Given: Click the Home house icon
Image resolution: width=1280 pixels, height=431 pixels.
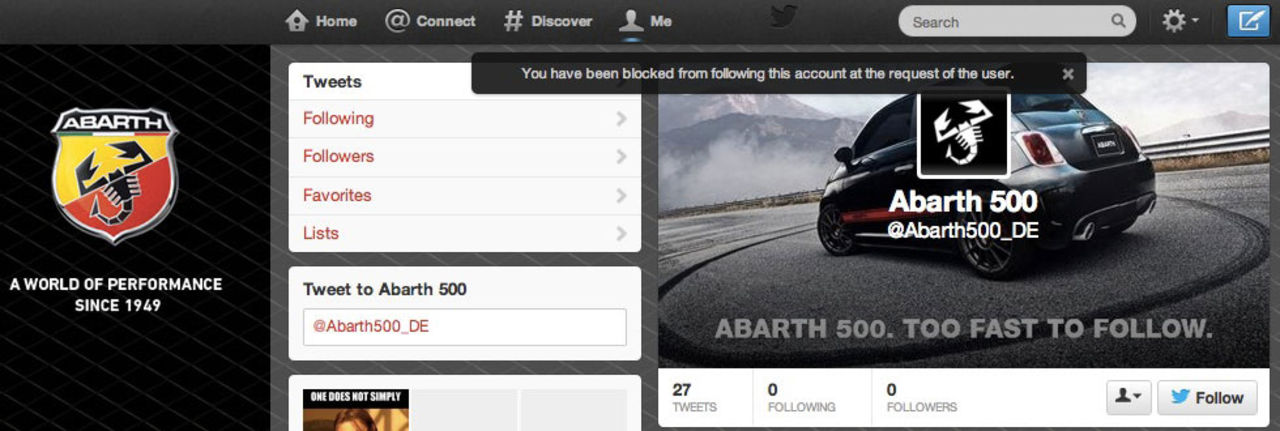Looking at the screenshot, I should 296,21.
